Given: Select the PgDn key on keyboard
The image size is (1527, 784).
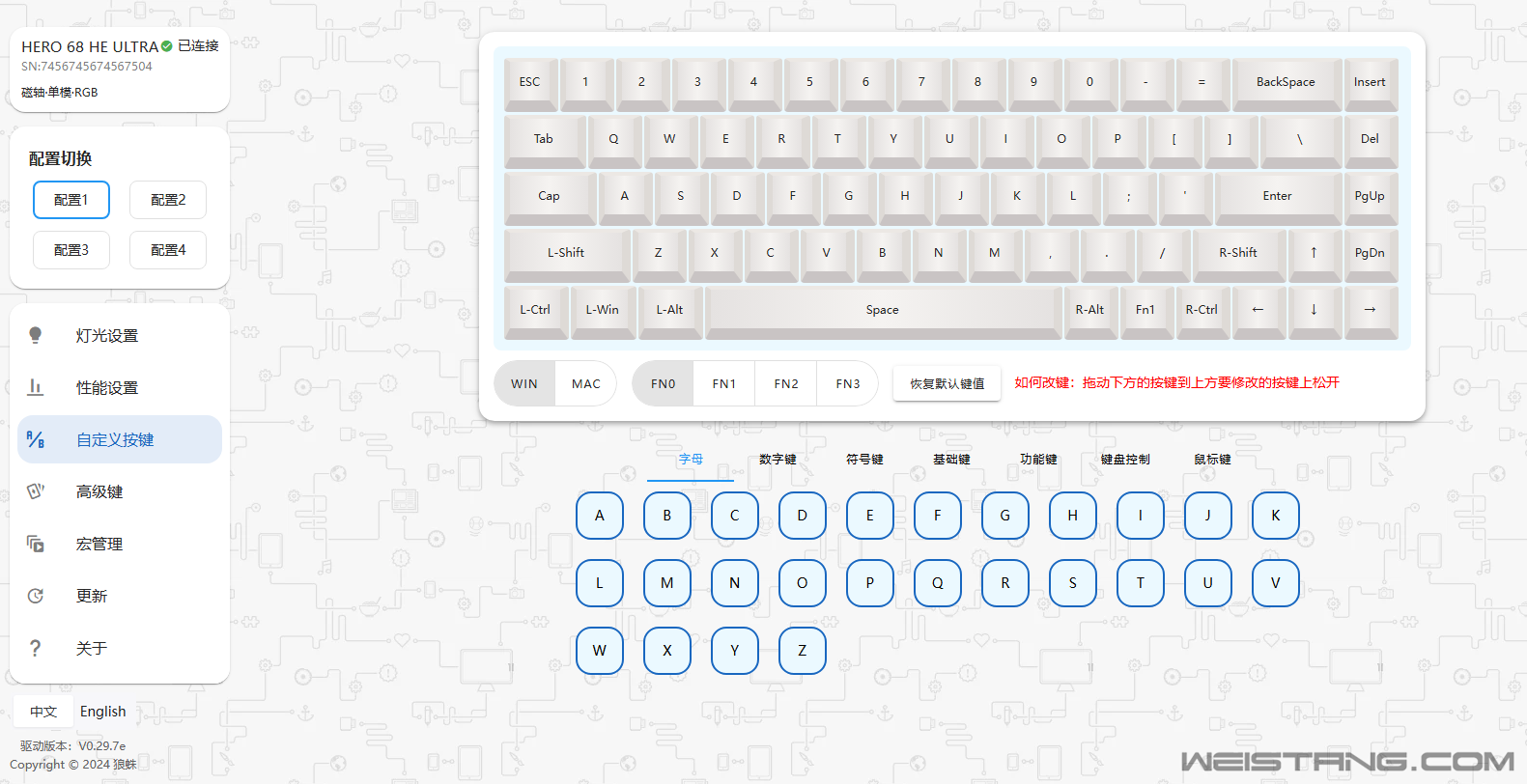Looking at the screenshot, I should 1370,255.
